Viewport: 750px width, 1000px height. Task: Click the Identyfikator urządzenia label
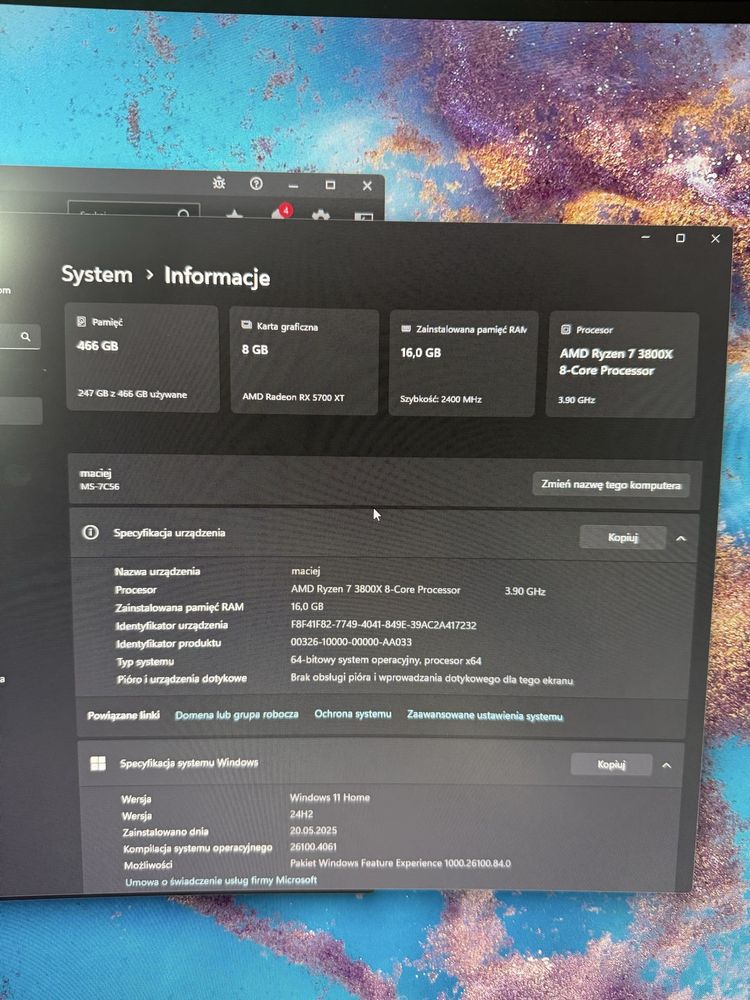pyautogui.click(x=172, y=626)
